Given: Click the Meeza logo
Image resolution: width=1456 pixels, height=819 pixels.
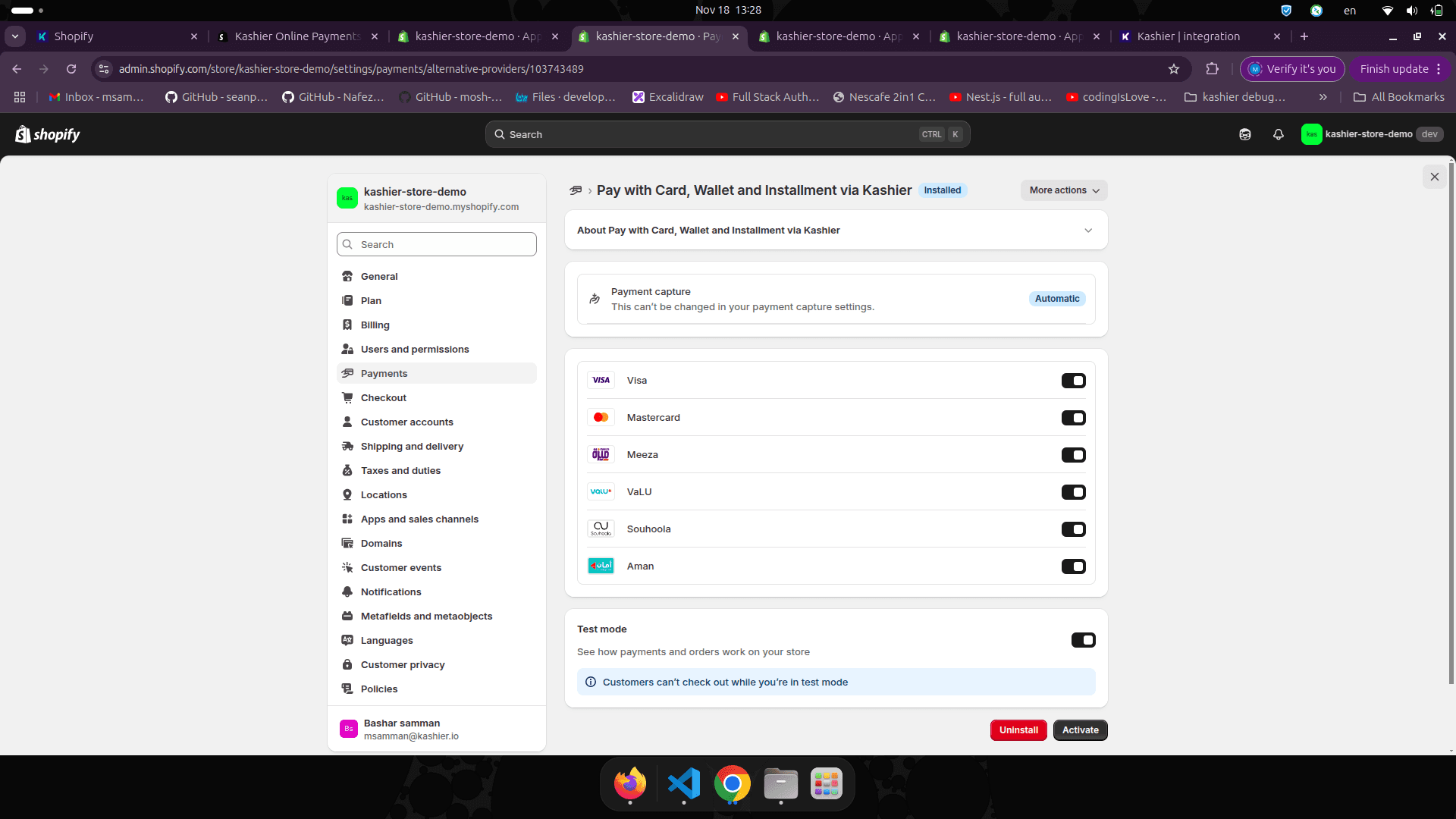Looking at the screenshot, I should point(601,454).
